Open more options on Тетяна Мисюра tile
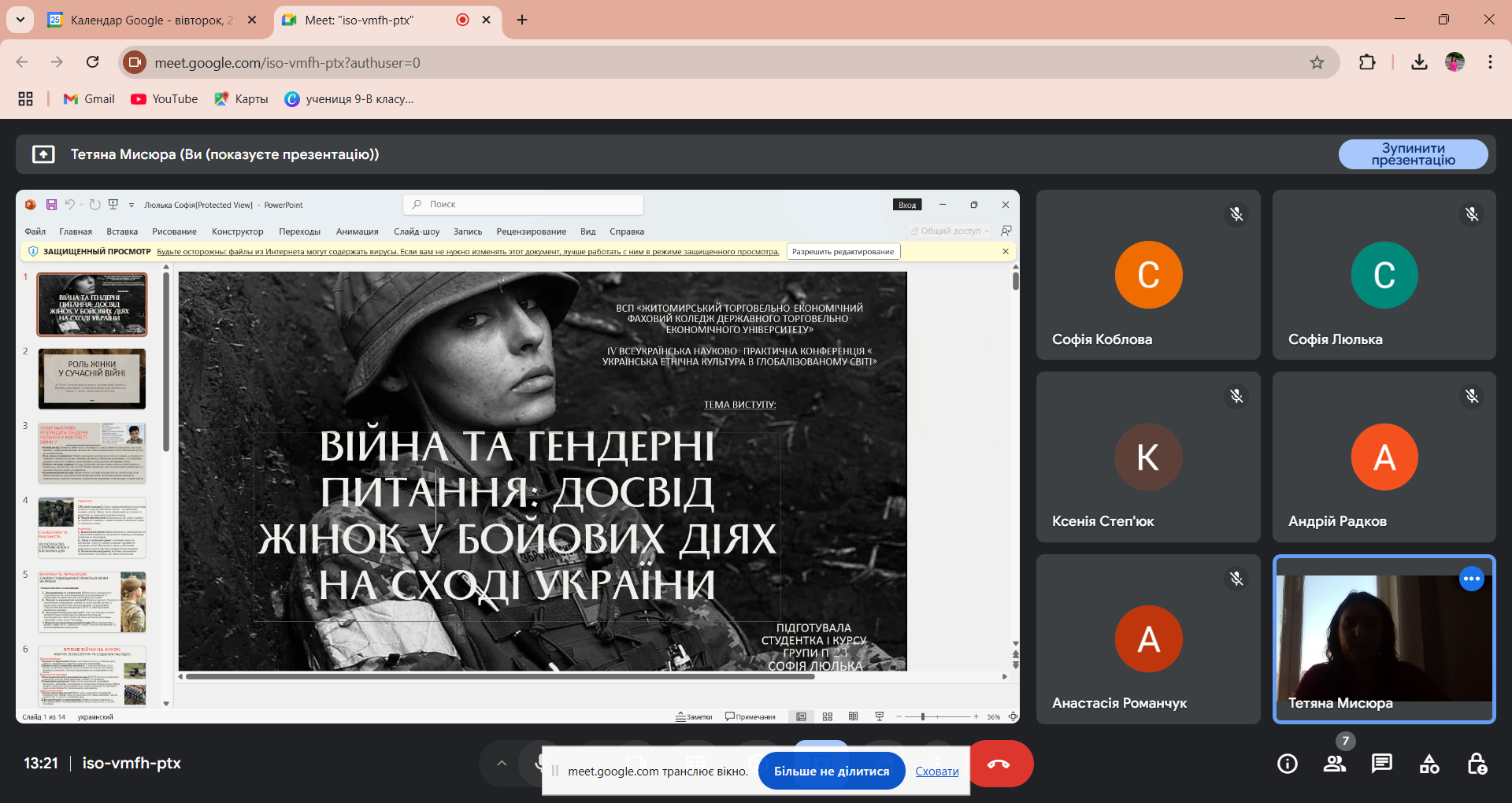 tap(1471, 579)
